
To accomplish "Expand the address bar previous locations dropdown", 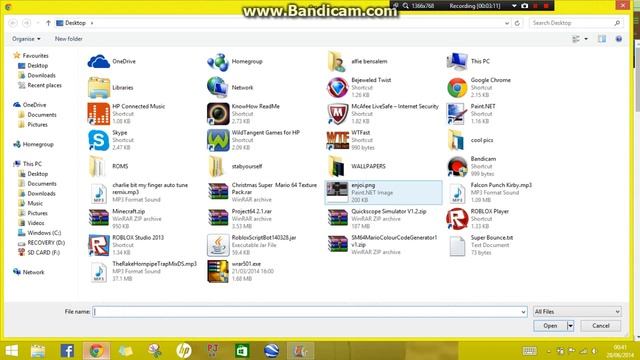I will 507,23.
